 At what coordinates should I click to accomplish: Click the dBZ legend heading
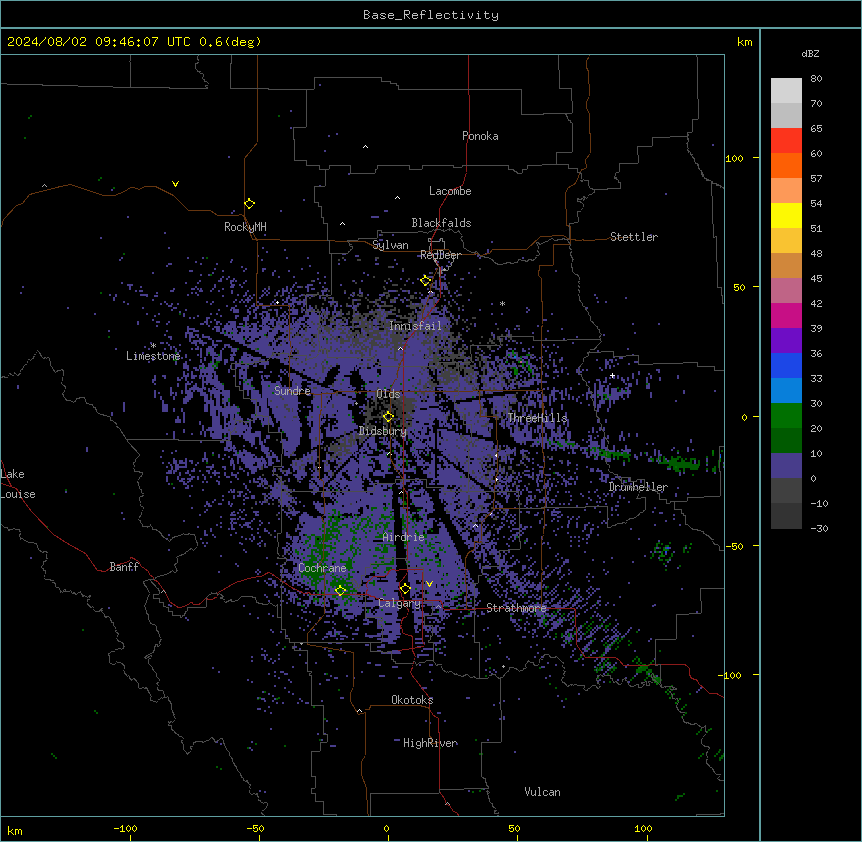click(810, 53)
